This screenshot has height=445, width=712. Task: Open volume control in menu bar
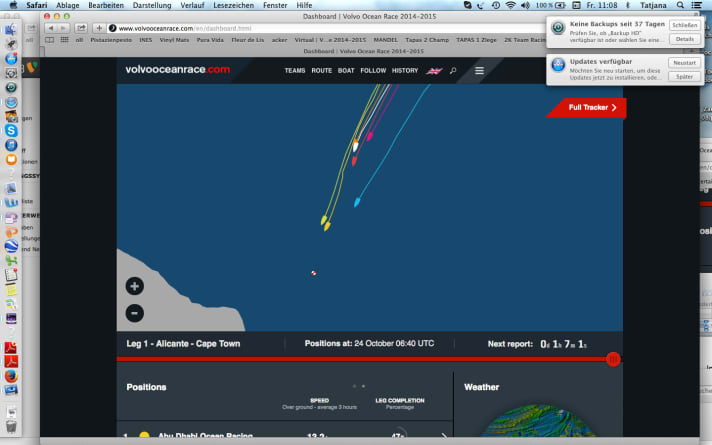point(525,5)
